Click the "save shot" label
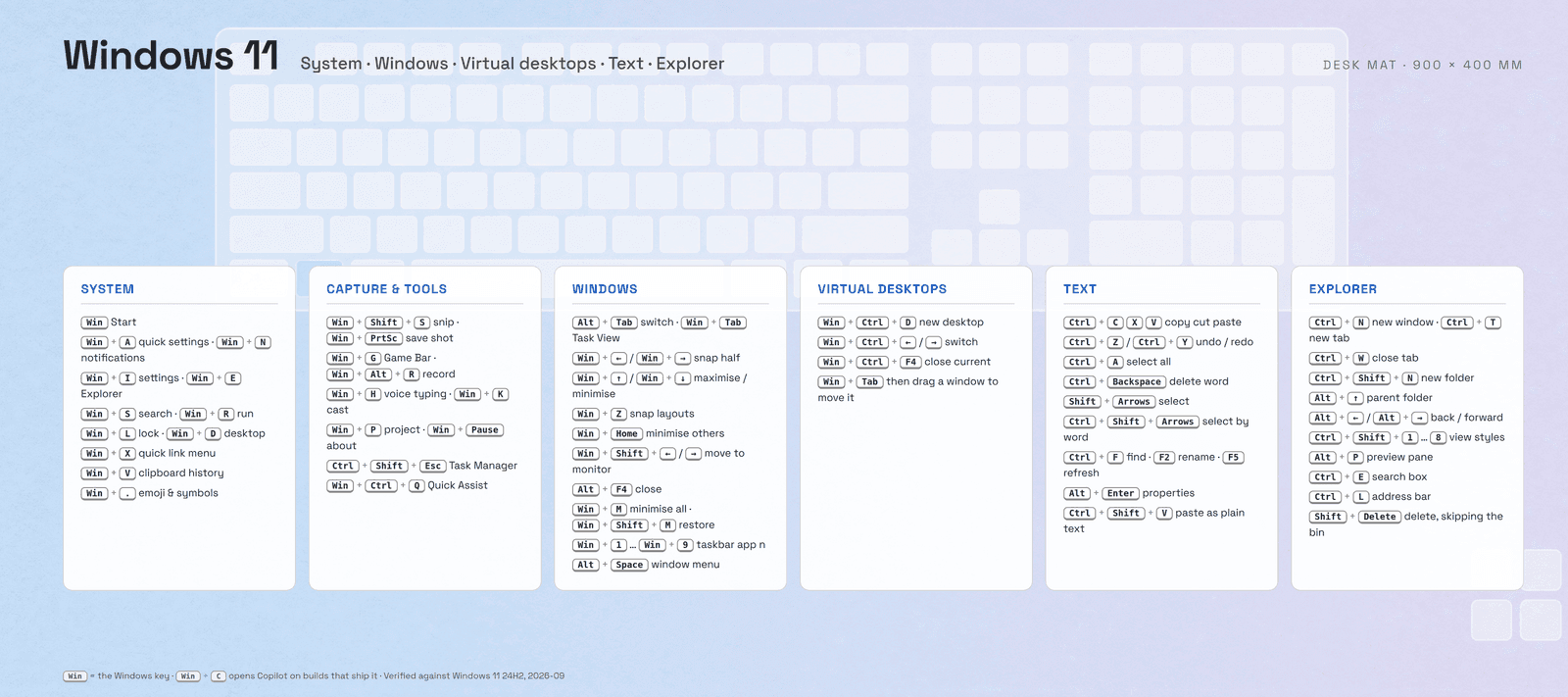Image resolution: width=1568 pixels, height=697 pixels. tap(429, 338)
